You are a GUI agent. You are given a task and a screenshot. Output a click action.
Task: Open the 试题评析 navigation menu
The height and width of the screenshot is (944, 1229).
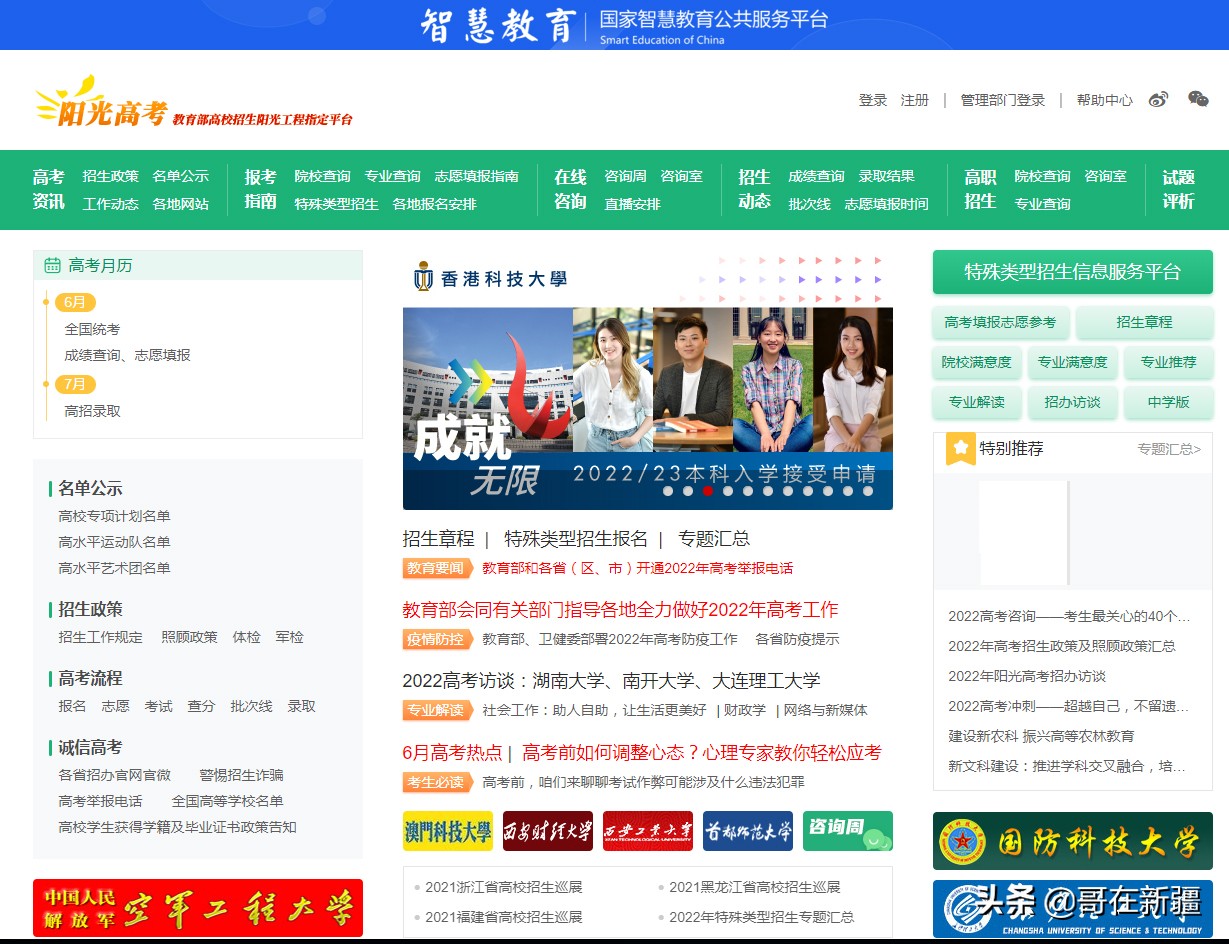coord(1178,188)
